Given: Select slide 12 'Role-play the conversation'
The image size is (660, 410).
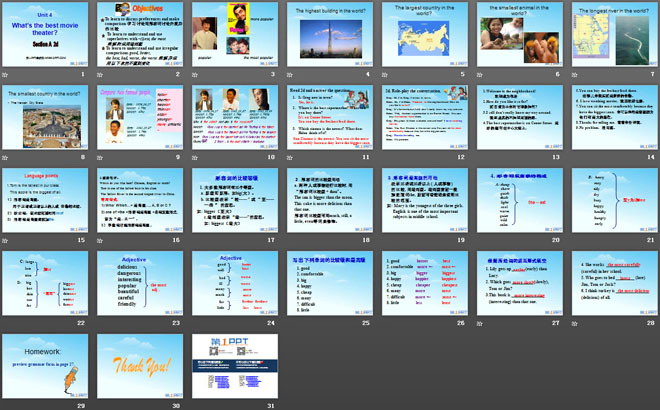Looking at the screenshot, I should (425, 117).
